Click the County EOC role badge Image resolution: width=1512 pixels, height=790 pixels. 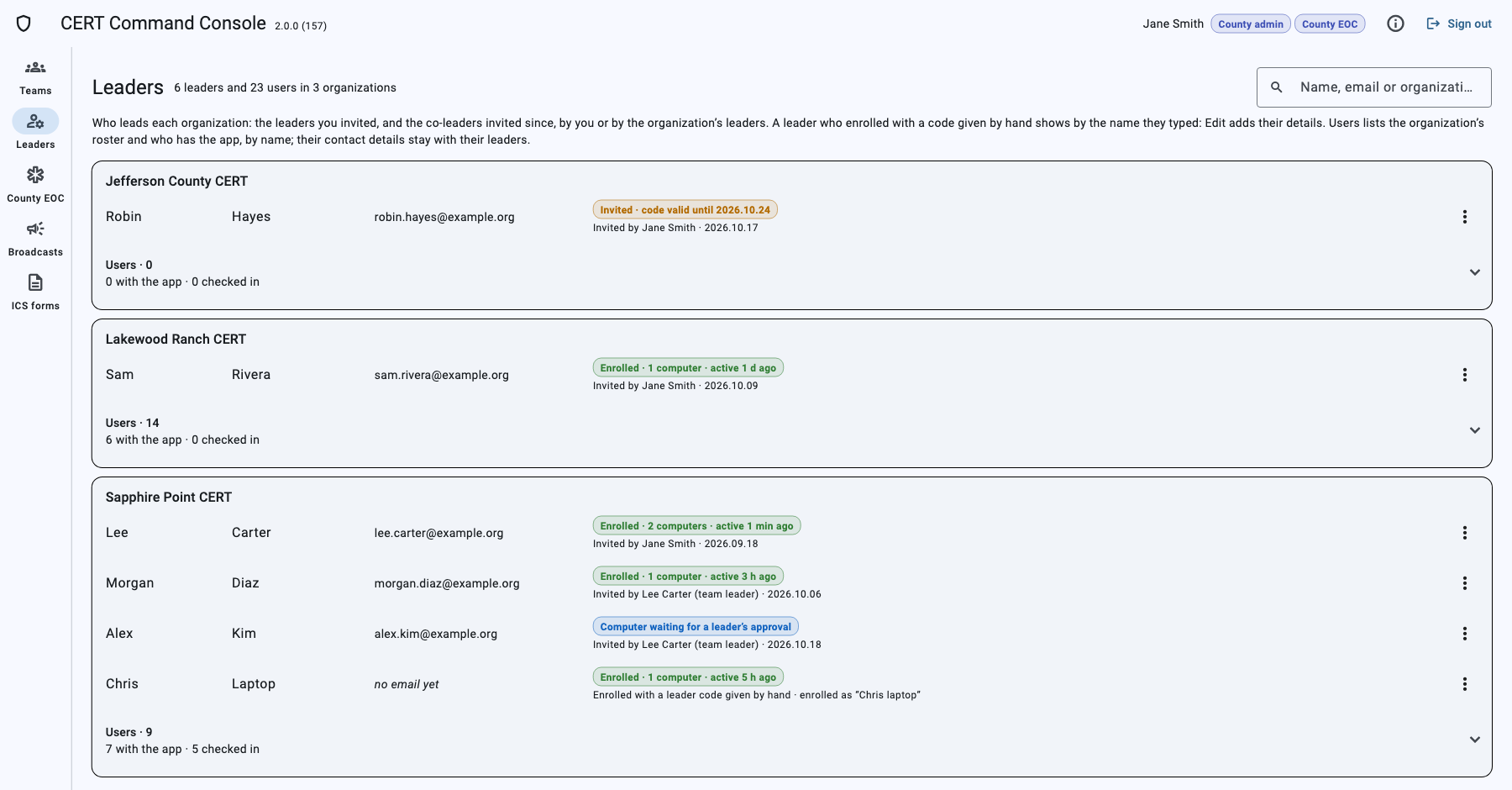1330,24
